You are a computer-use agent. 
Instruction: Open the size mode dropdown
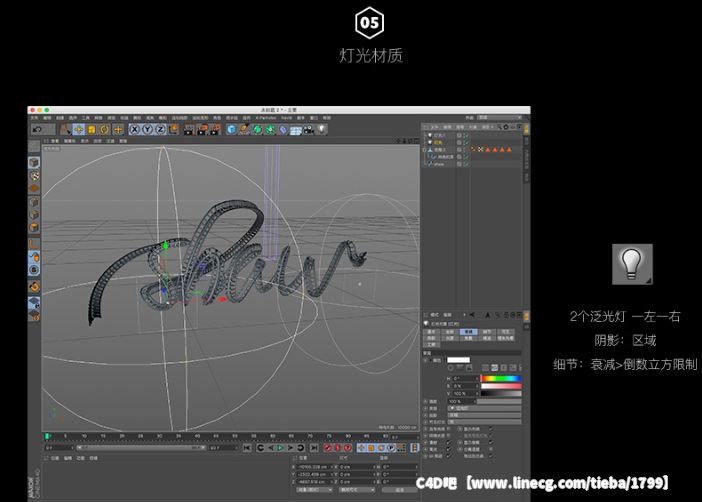coord(357,490)
